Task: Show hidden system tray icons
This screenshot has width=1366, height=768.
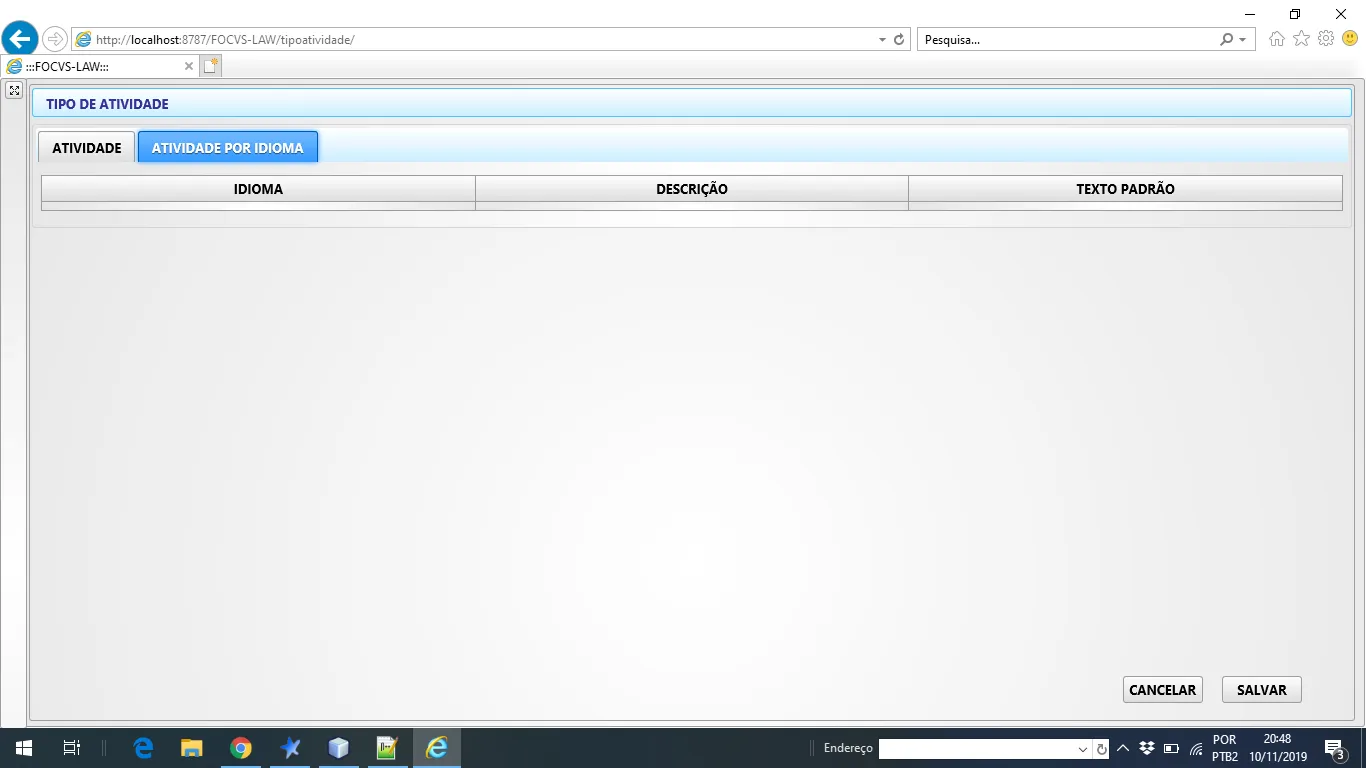Action: tap(1123, 748)
